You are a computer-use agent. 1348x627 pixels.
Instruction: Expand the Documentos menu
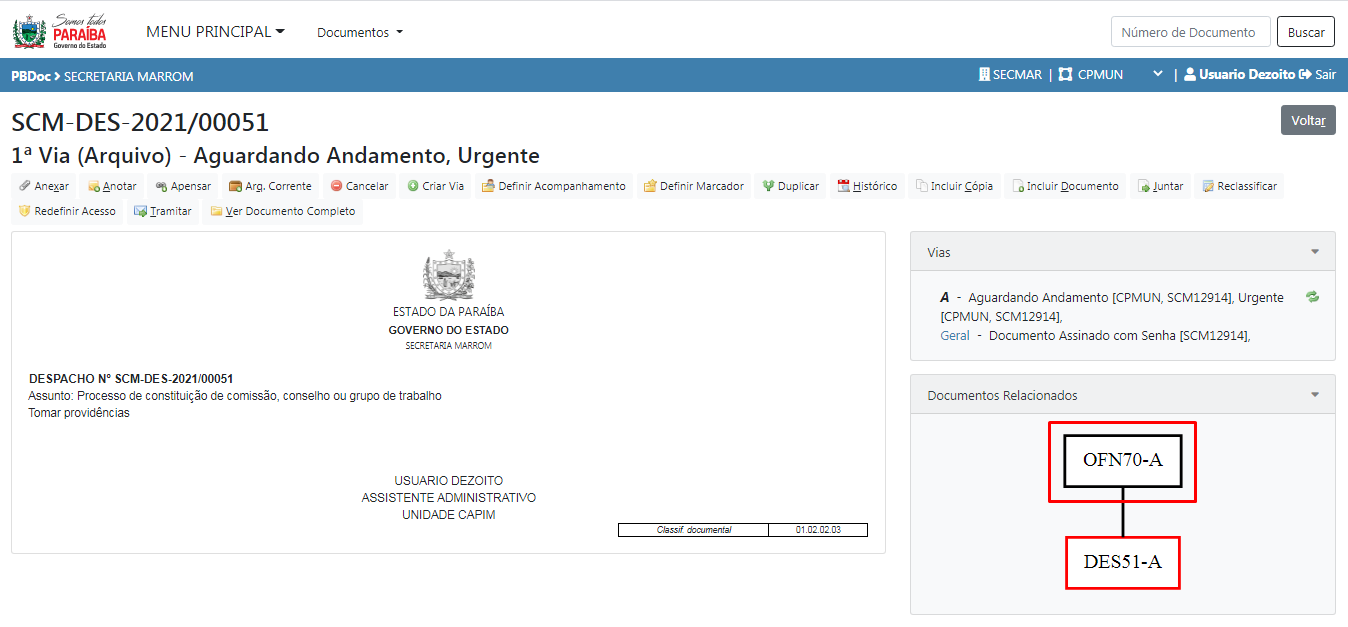[359, 33]
